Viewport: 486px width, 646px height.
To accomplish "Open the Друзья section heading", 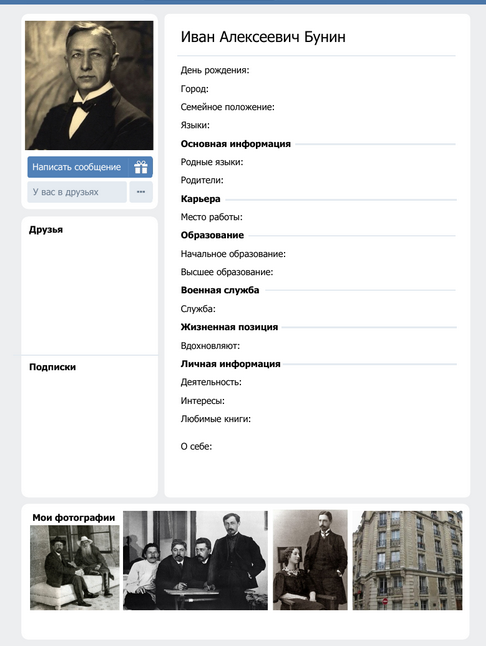I will tap(46, 229).
